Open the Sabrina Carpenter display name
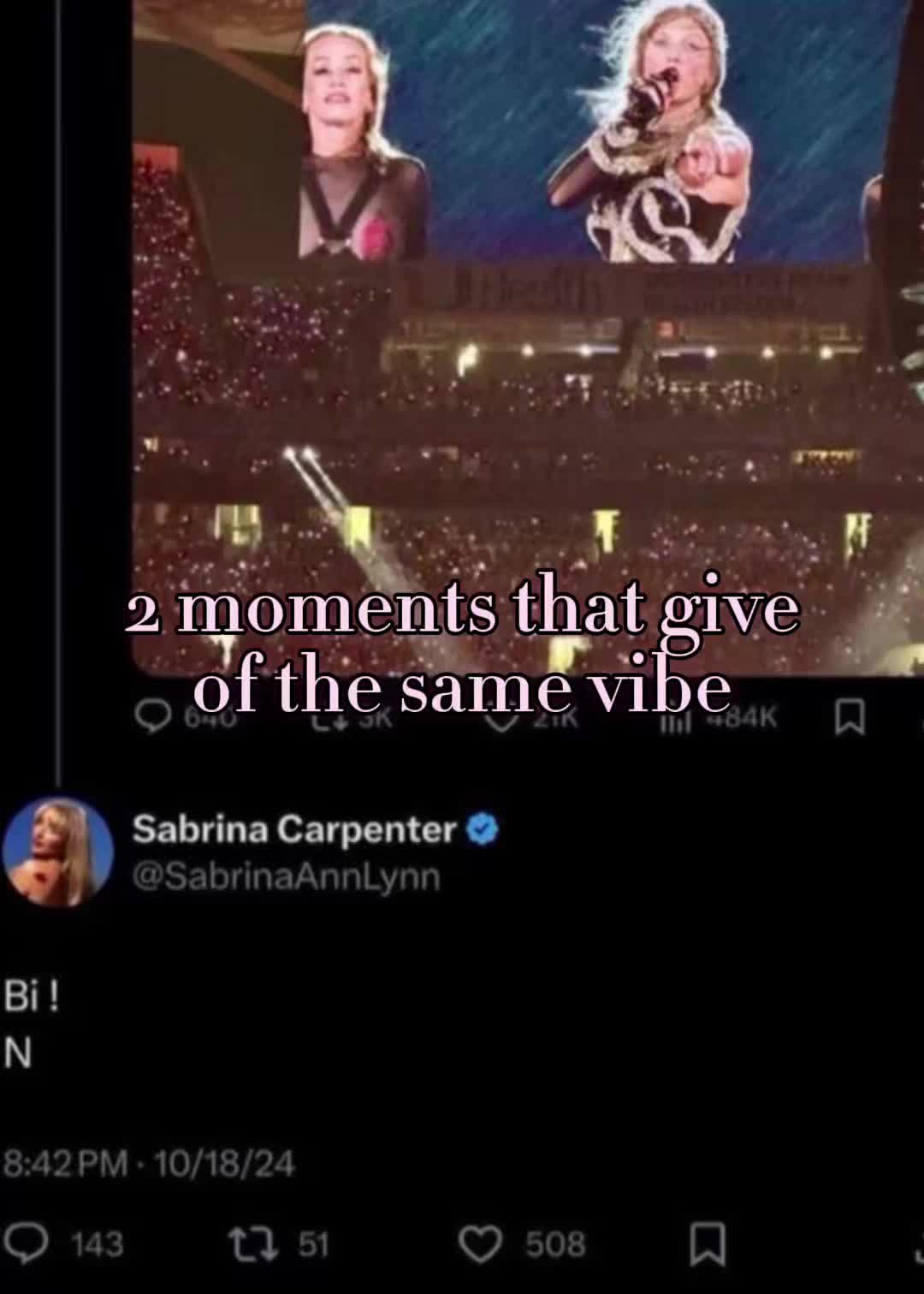 click(x=295, y=829)
